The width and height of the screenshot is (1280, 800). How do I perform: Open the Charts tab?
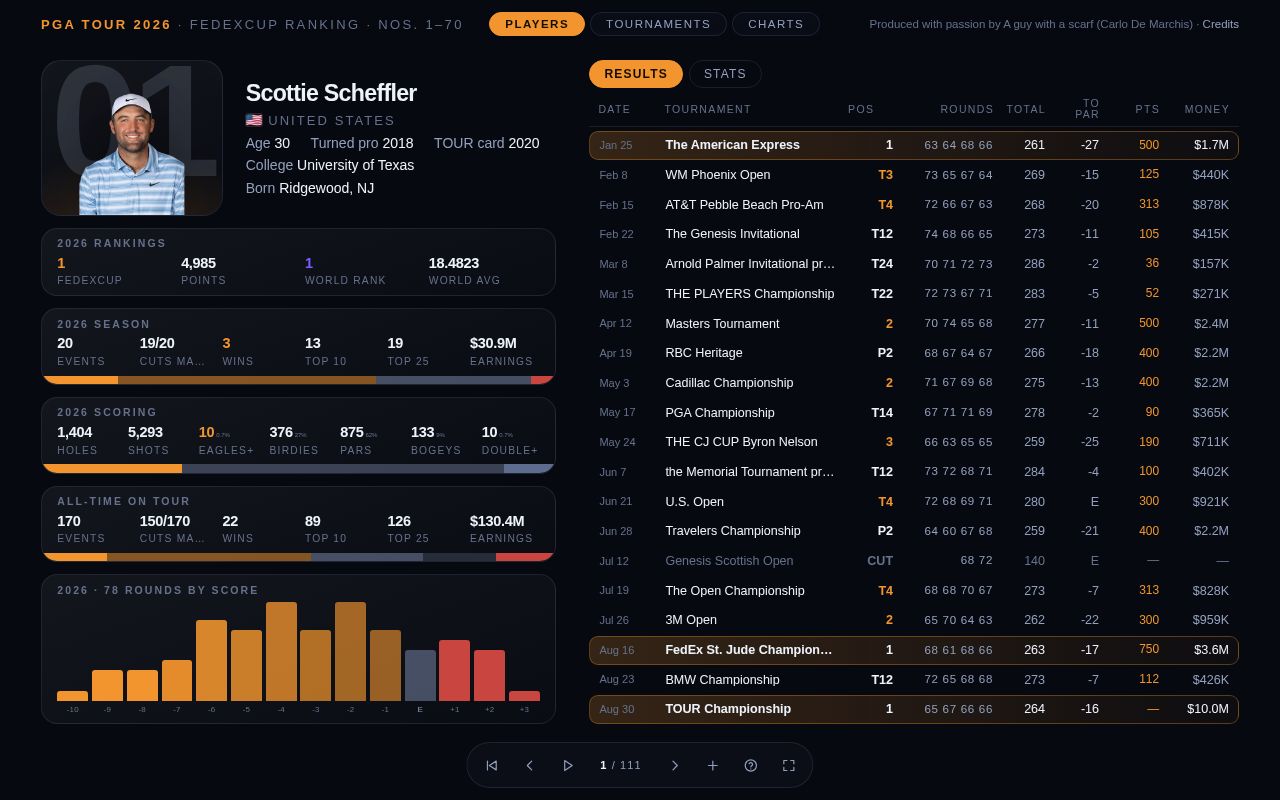click(776, 24)
